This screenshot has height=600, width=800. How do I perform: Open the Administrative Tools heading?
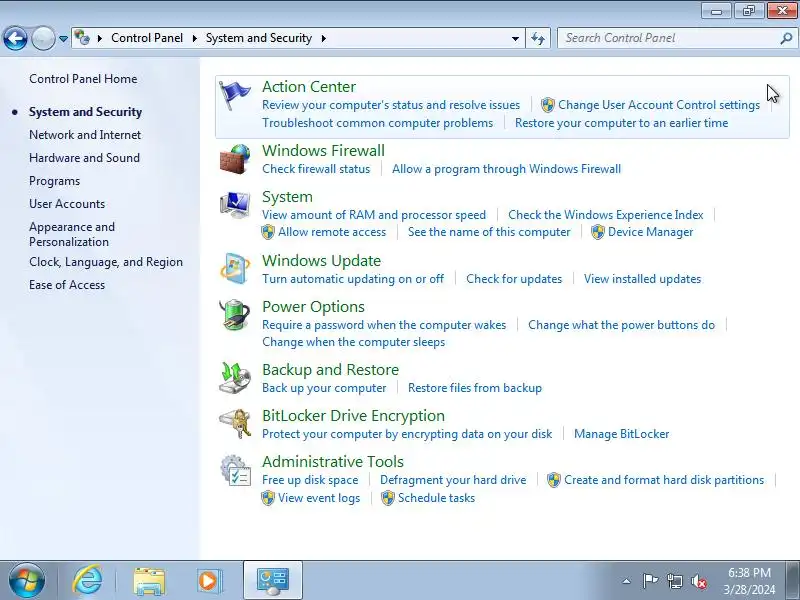coord(333,462)
